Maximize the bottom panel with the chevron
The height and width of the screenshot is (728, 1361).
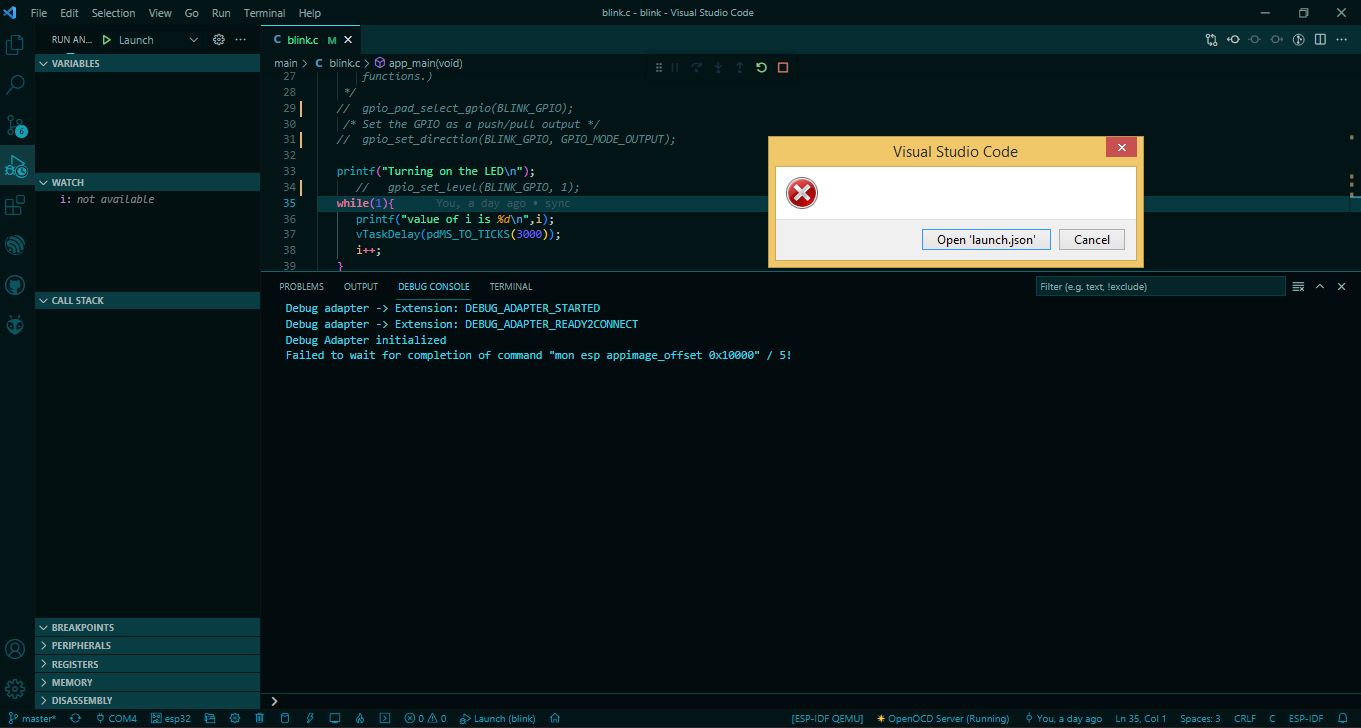[1319, 286]
